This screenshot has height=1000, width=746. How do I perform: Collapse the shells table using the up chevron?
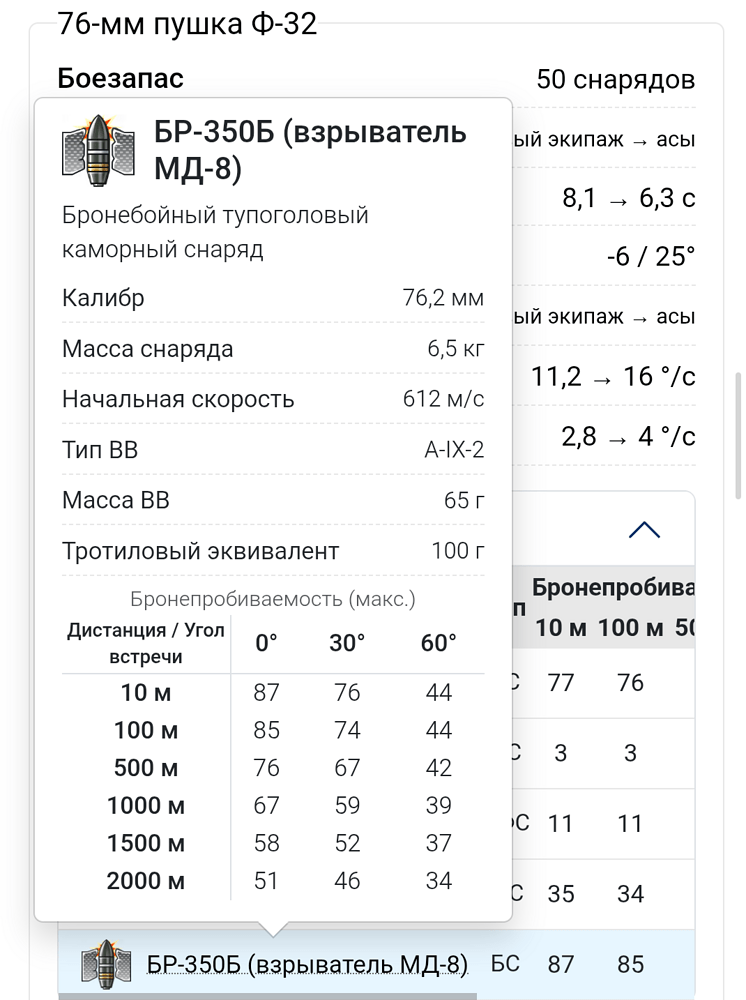pos(644,530)
